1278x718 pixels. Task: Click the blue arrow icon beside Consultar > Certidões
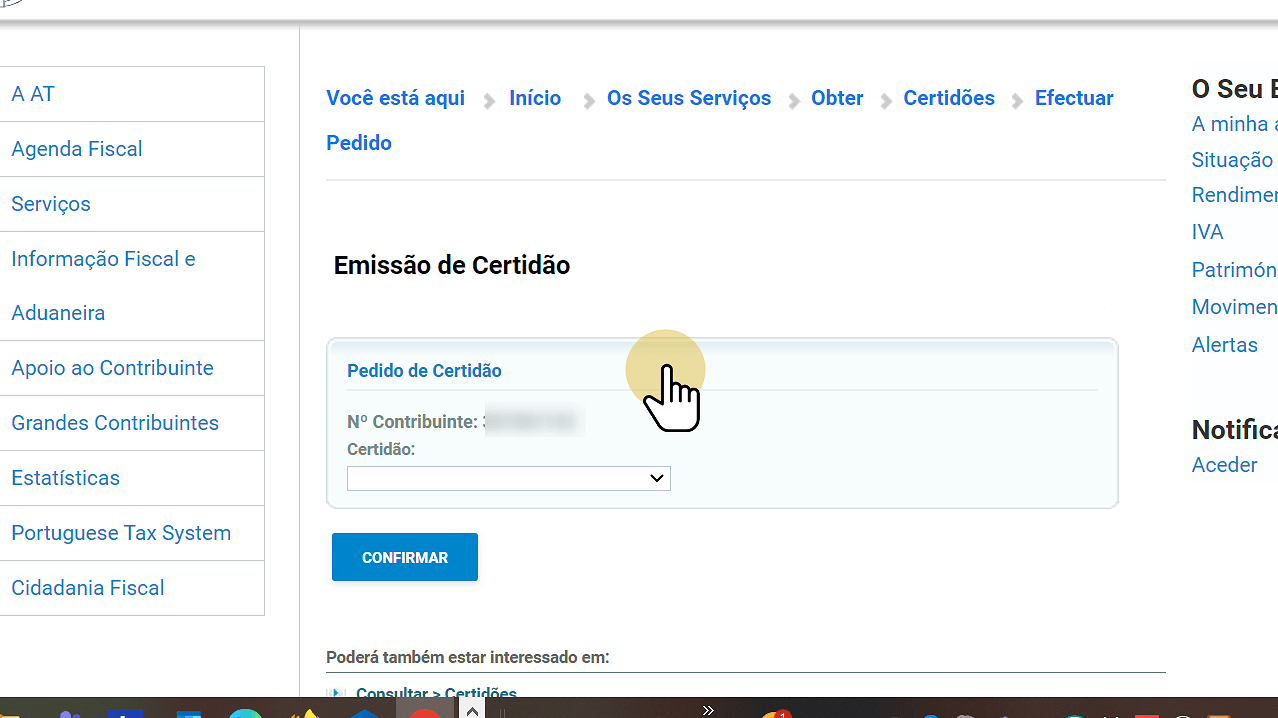[x=337, y=694]
